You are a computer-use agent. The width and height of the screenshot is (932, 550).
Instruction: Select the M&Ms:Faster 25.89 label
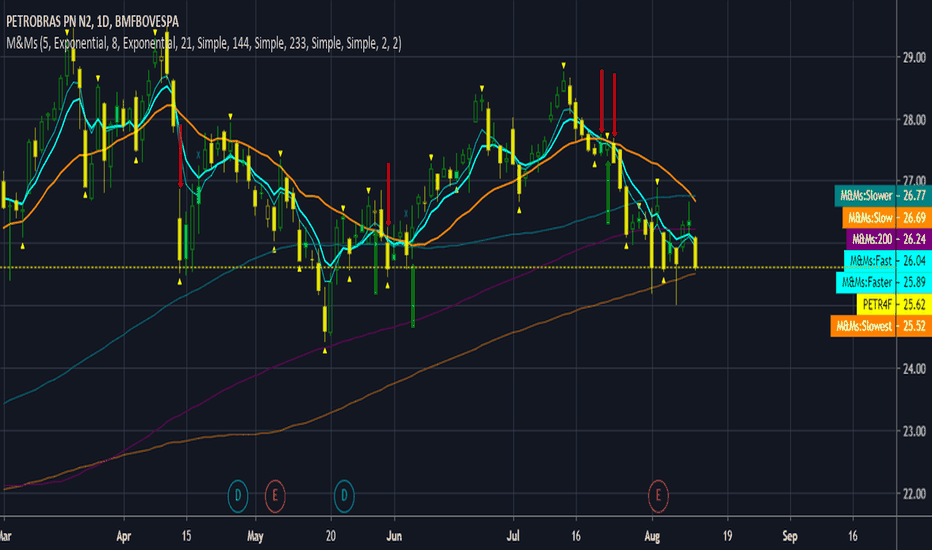pyautogui.click(x=884, y=282)
